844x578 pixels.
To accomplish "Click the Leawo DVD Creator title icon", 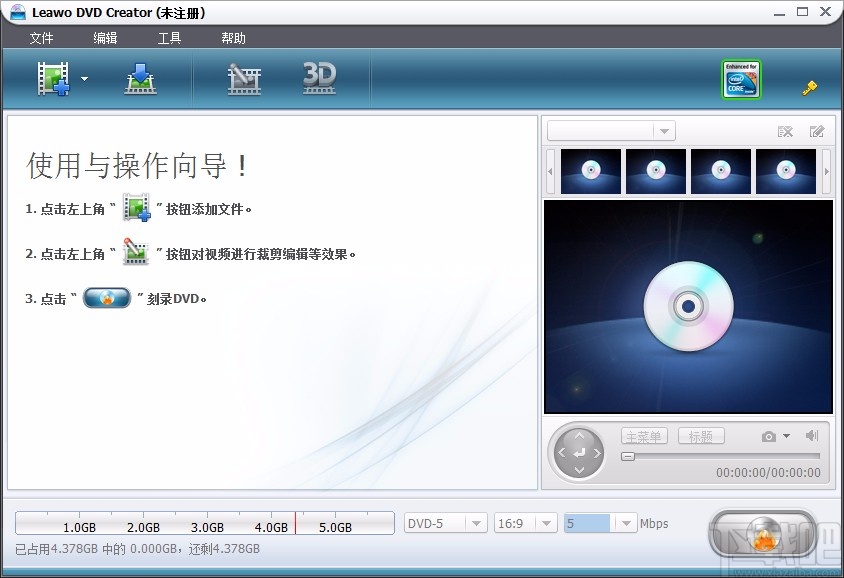I will (17, 12).
